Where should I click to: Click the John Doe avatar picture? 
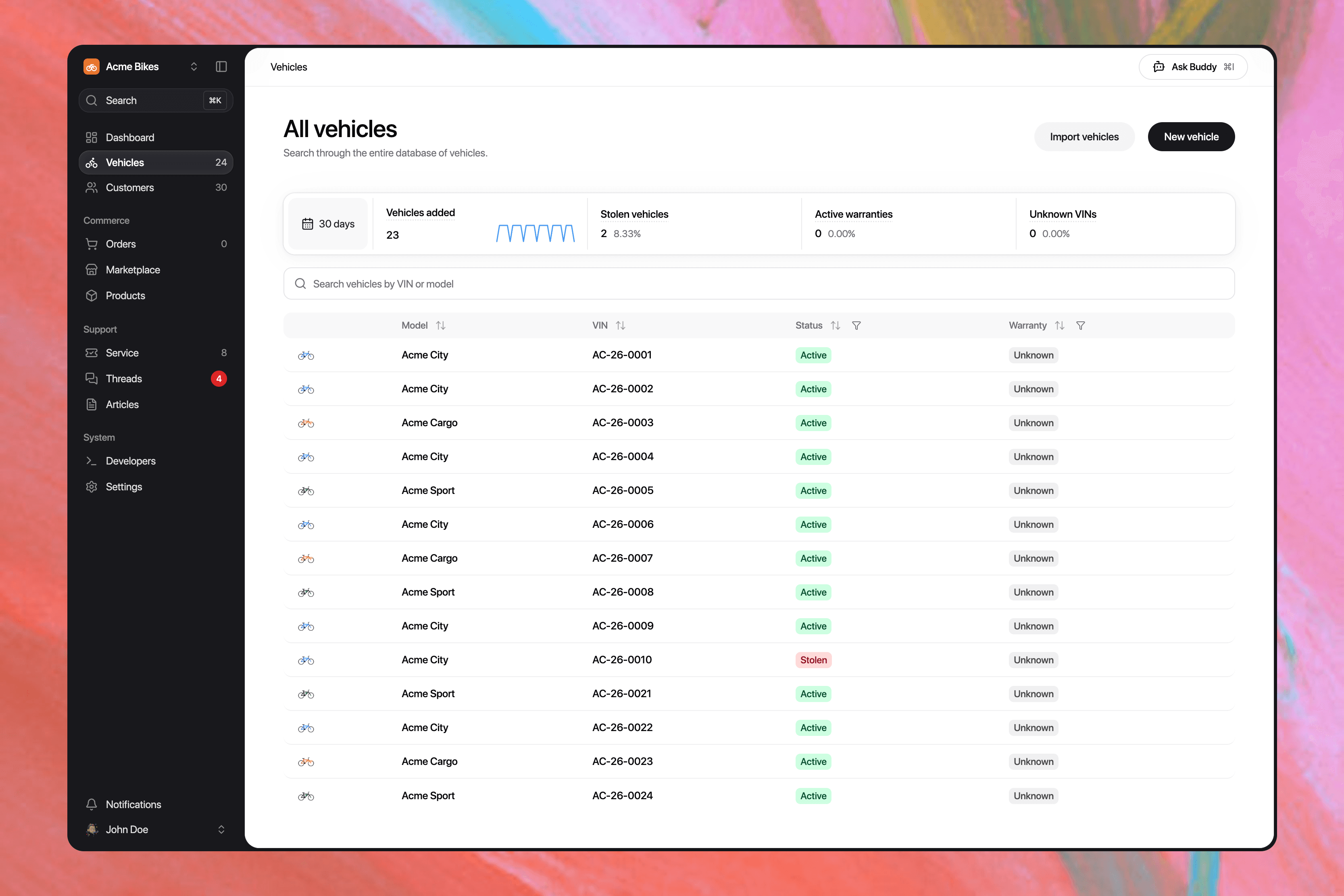(92, 829)
